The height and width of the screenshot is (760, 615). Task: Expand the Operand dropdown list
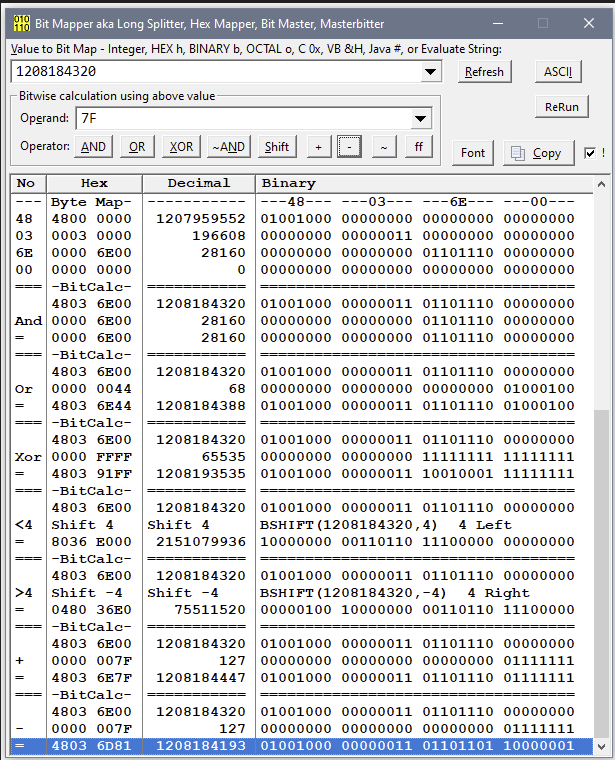point(420,119)
